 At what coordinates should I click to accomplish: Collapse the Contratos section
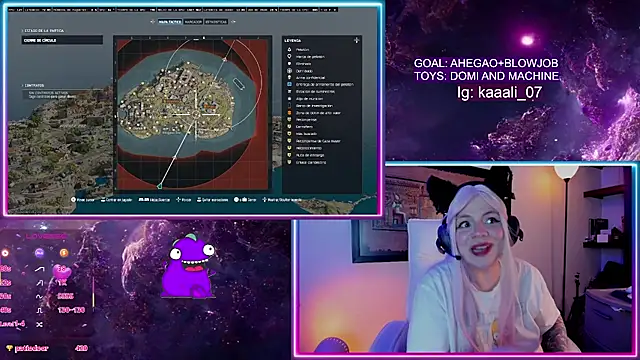click(x=33, y=85)
